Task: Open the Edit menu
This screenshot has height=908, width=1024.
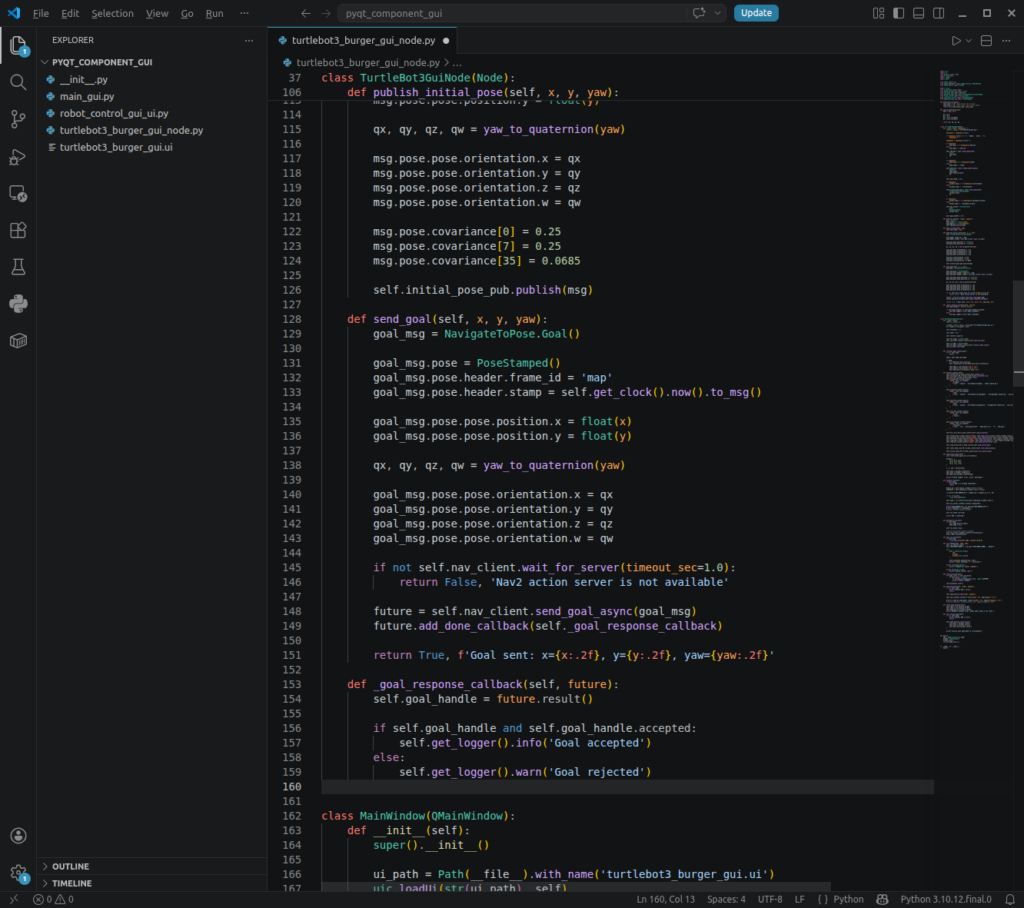Action: point(70,13)
